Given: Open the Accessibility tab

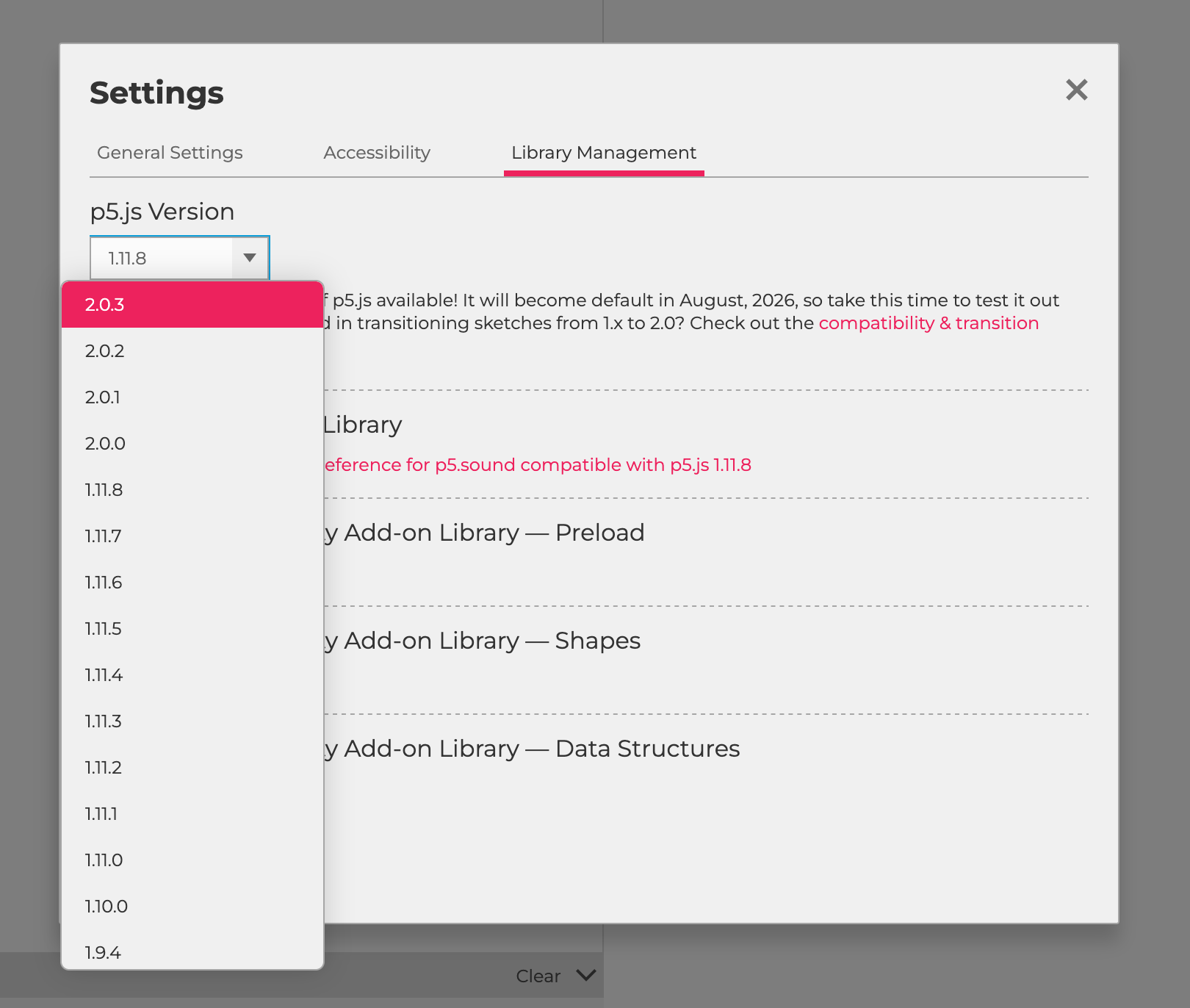Looking at the screenshot, I should click(377, 153).
